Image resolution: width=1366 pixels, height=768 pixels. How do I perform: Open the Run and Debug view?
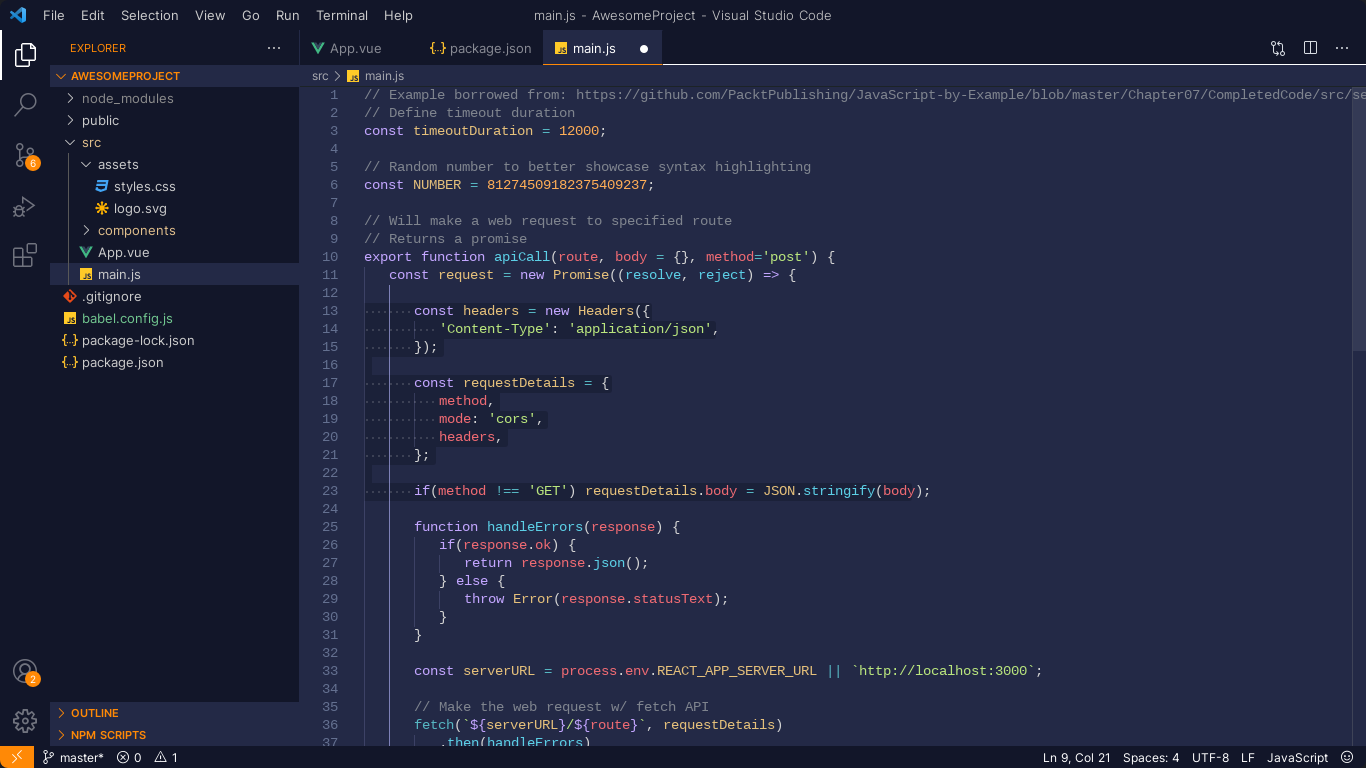tap(25, 207)
